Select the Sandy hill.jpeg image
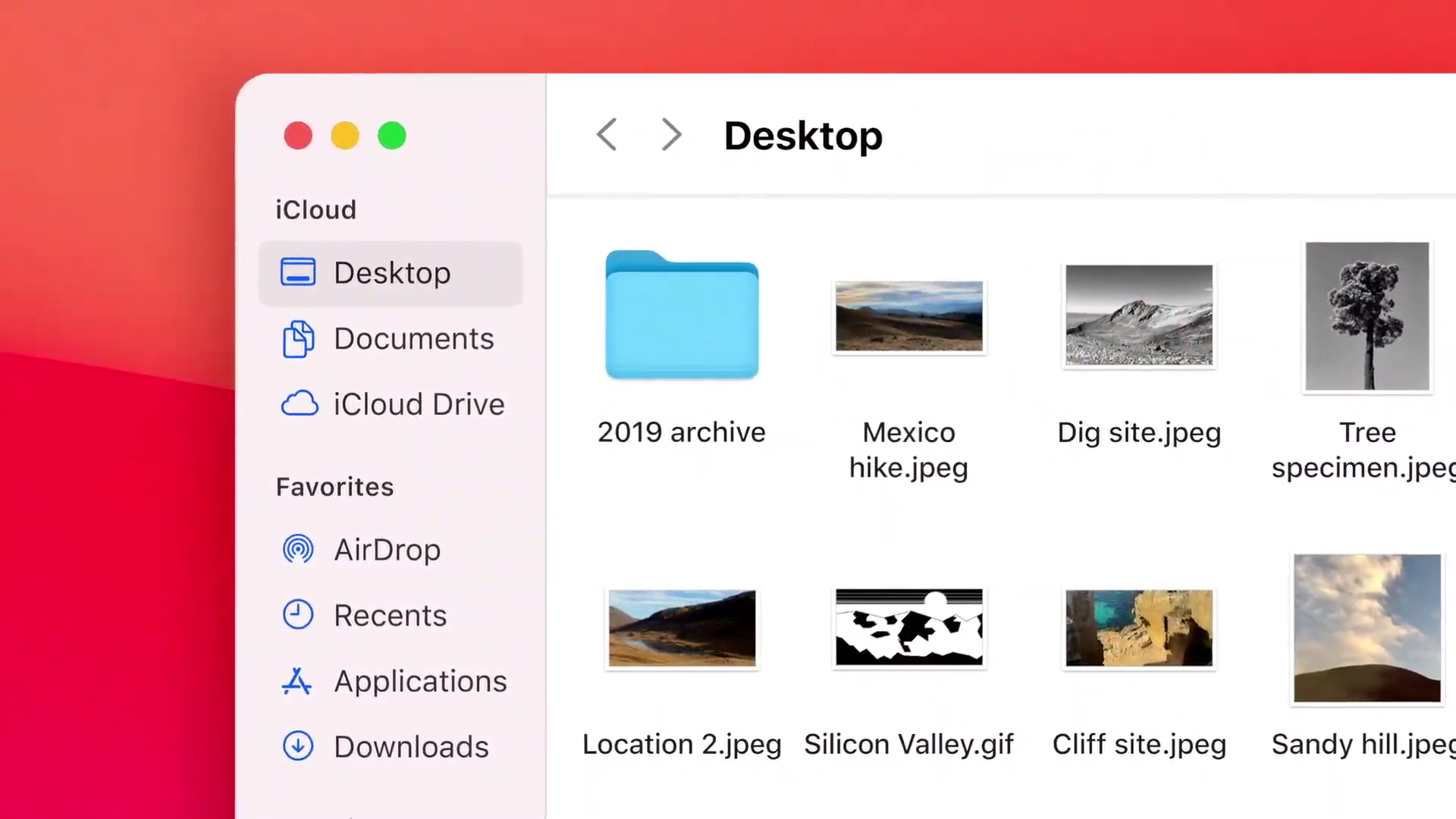Image resolution: width=1456 pixels, height=819 pixels. coord(1367,629)
